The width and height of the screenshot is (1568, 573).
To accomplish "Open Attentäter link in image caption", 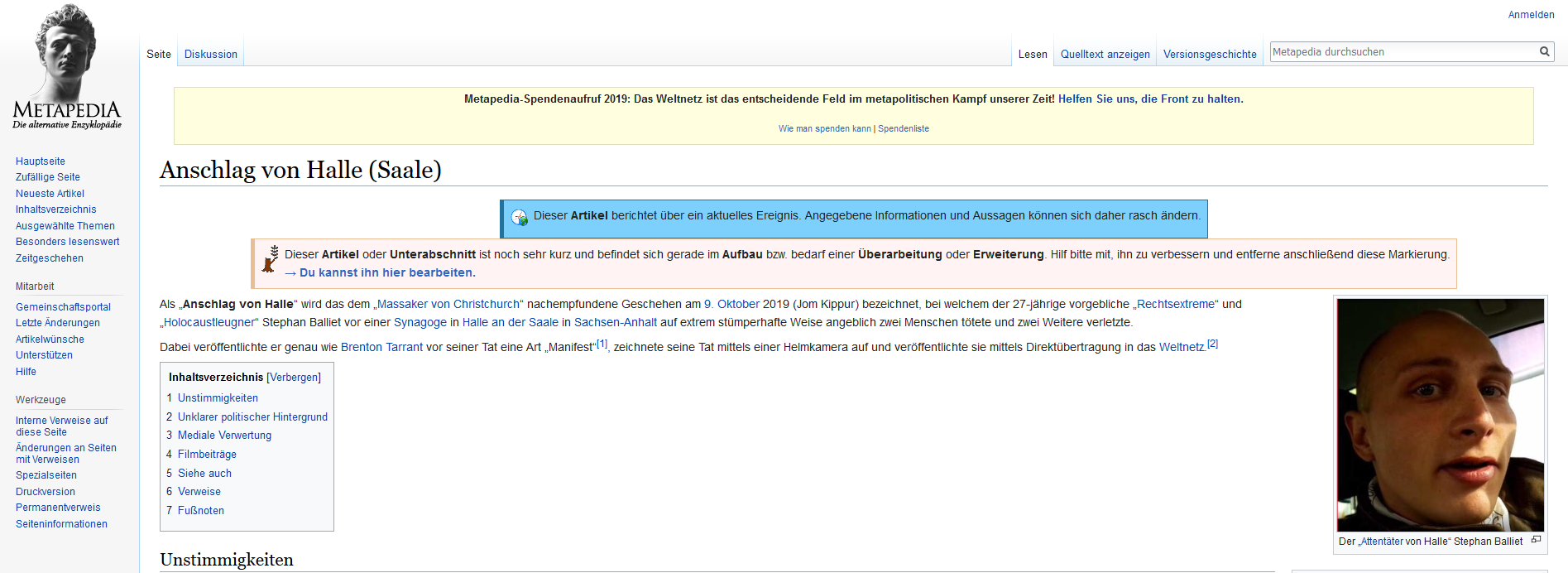I will 1382,542.
